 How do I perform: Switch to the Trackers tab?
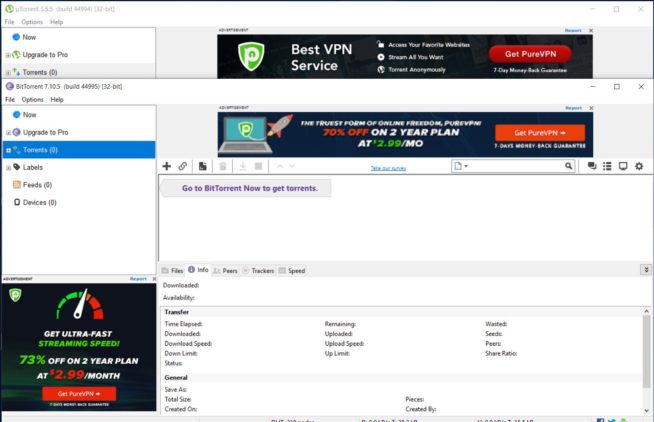coord(258,270)
